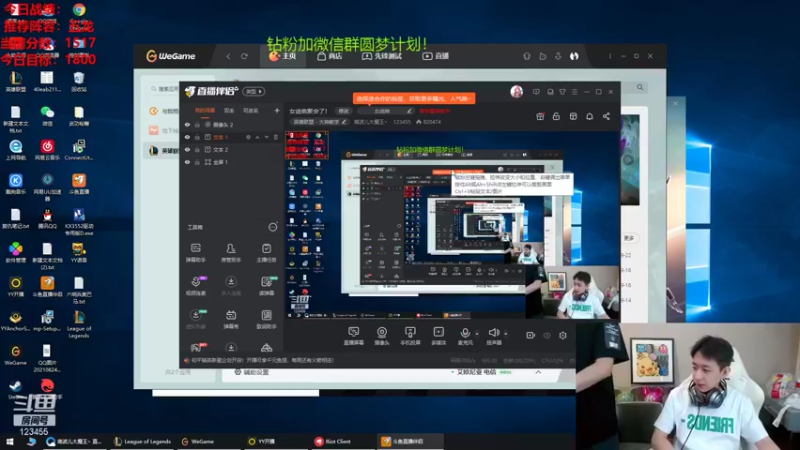
Task: Hide the 摄像头 2 layer
Action: 187,124
